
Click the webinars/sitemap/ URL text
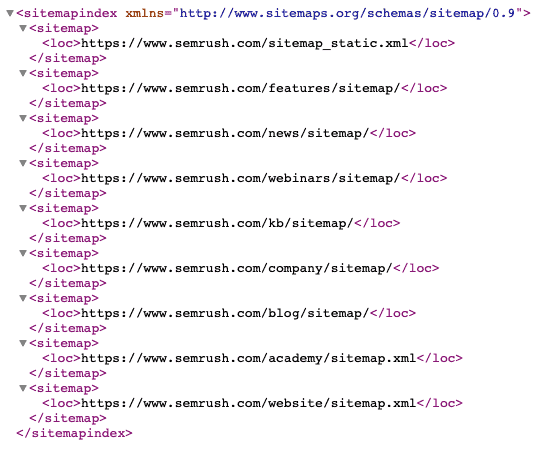coord(241,178)
